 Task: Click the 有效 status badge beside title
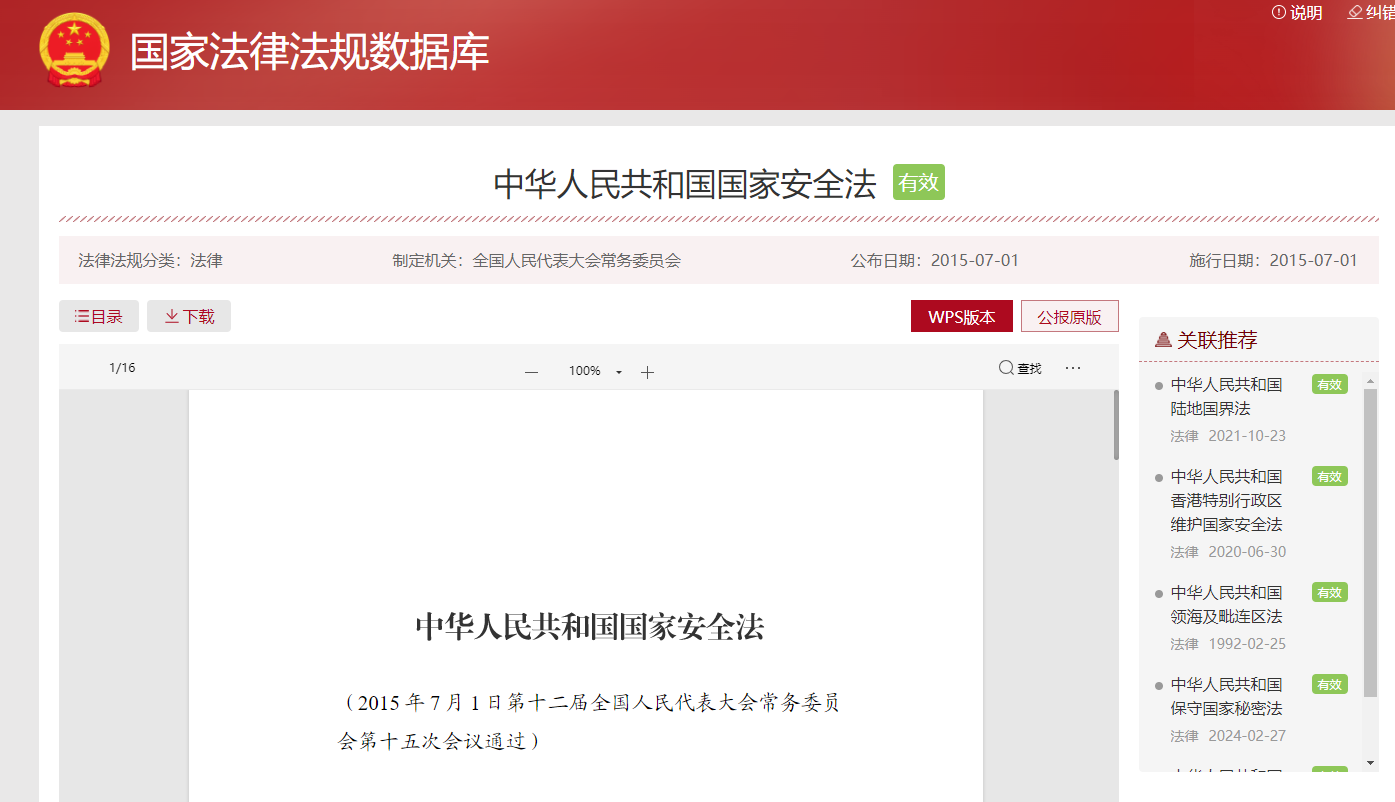point(918,182)
